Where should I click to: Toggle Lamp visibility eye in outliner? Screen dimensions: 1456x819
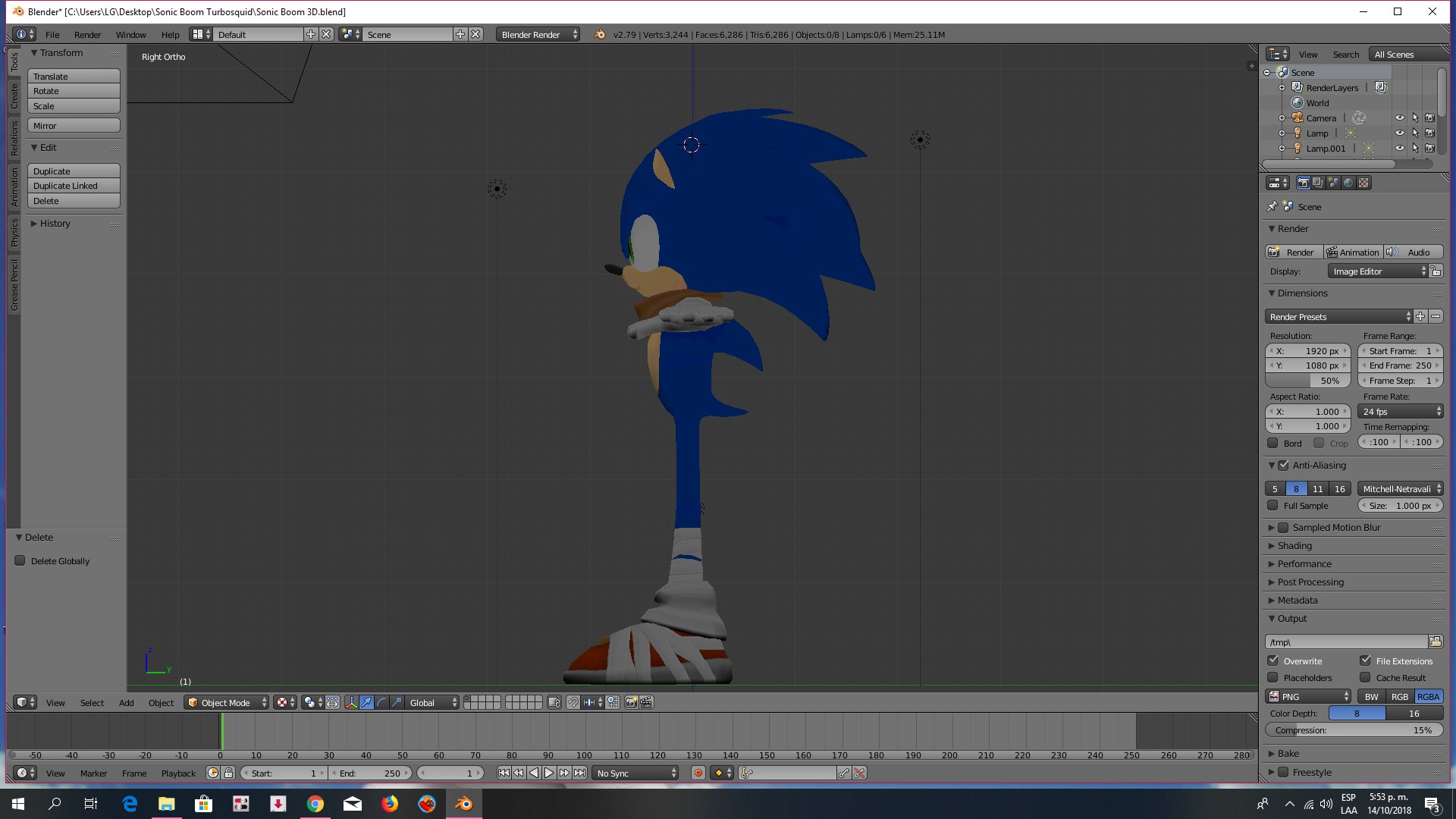click(1400, 133)
